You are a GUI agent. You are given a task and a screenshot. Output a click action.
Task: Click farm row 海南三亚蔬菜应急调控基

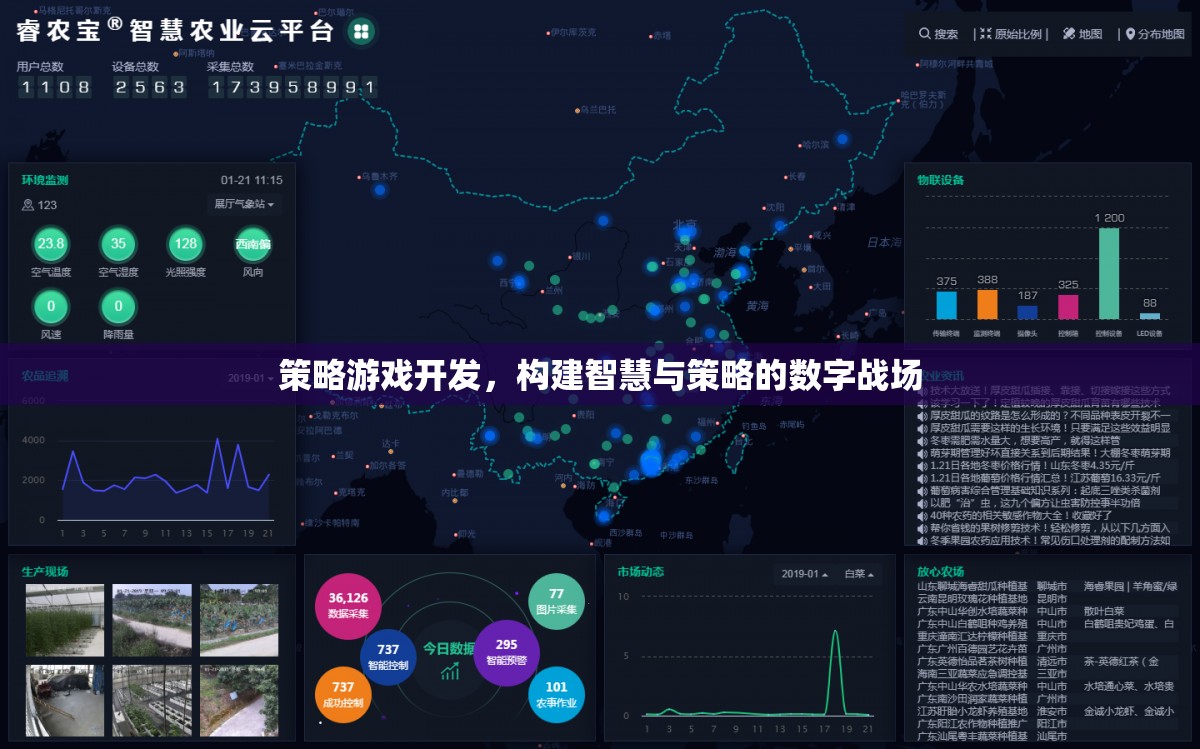point(1047,674)
